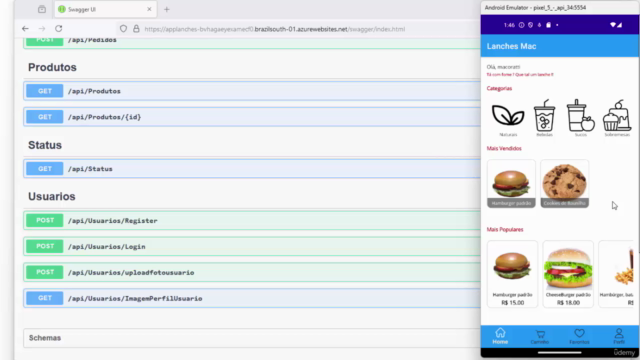This screenshot has height=360, width=640.
Task: Open the Carrinho cart tab
Action: click(540, 336)
